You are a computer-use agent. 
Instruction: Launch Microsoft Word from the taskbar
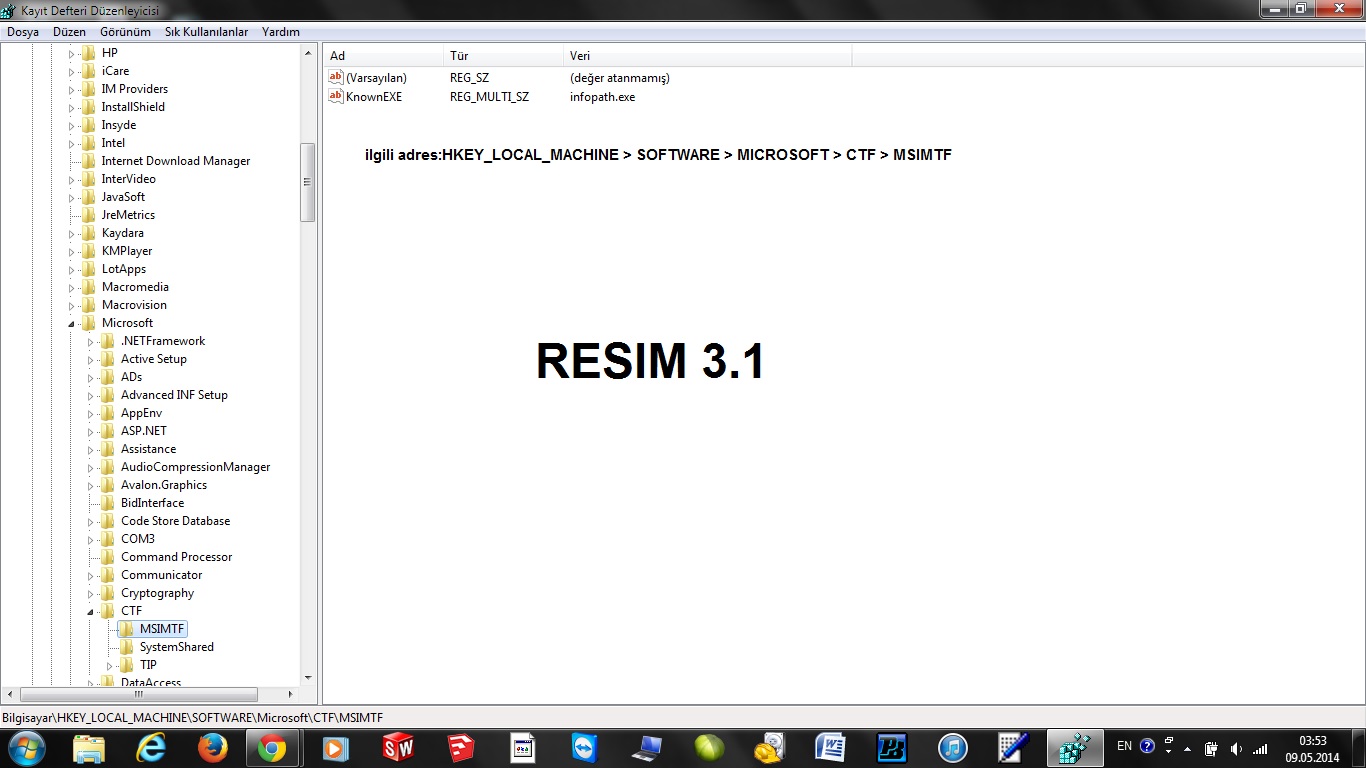[x=831, y=747]
